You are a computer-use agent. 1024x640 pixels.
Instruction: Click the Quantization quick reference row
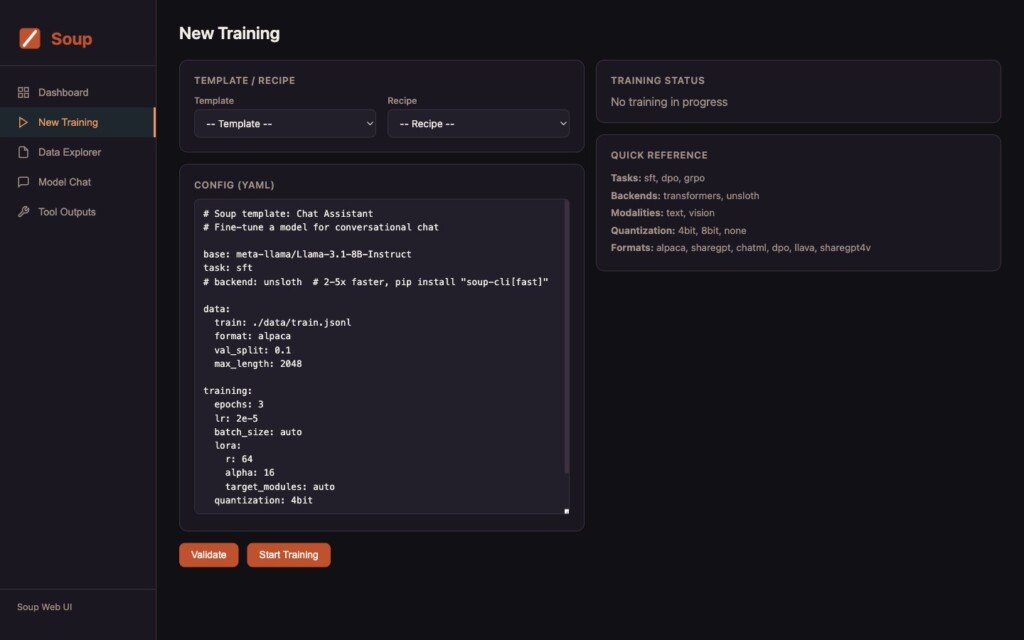pos(678,231)
